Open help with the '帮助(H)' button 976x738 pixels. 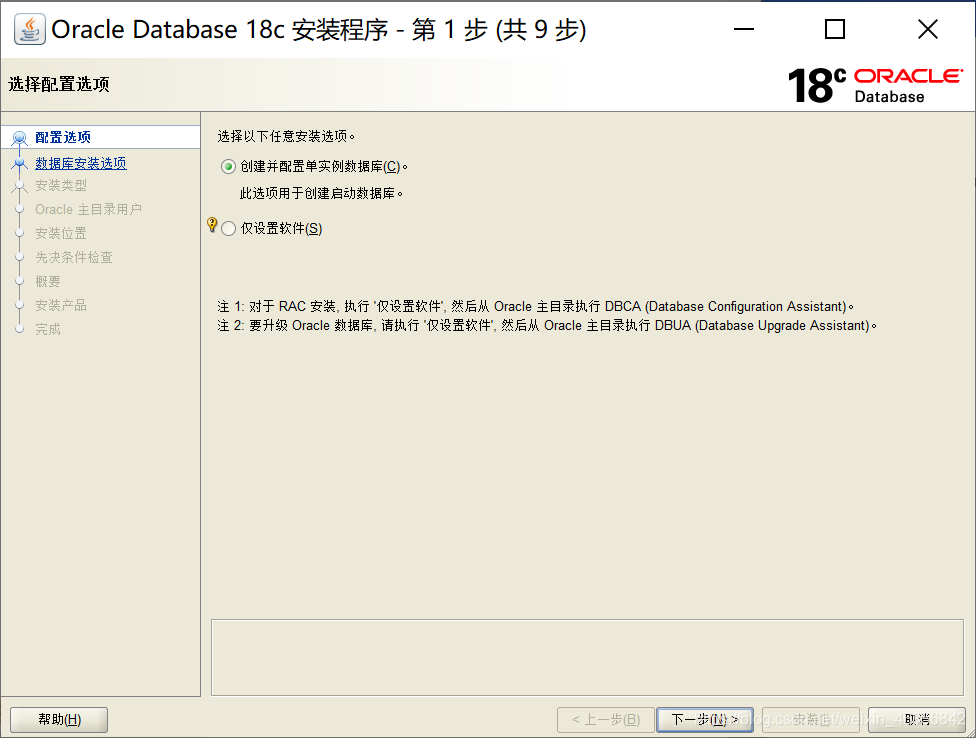pyautogui.click(x=59, y=720)
